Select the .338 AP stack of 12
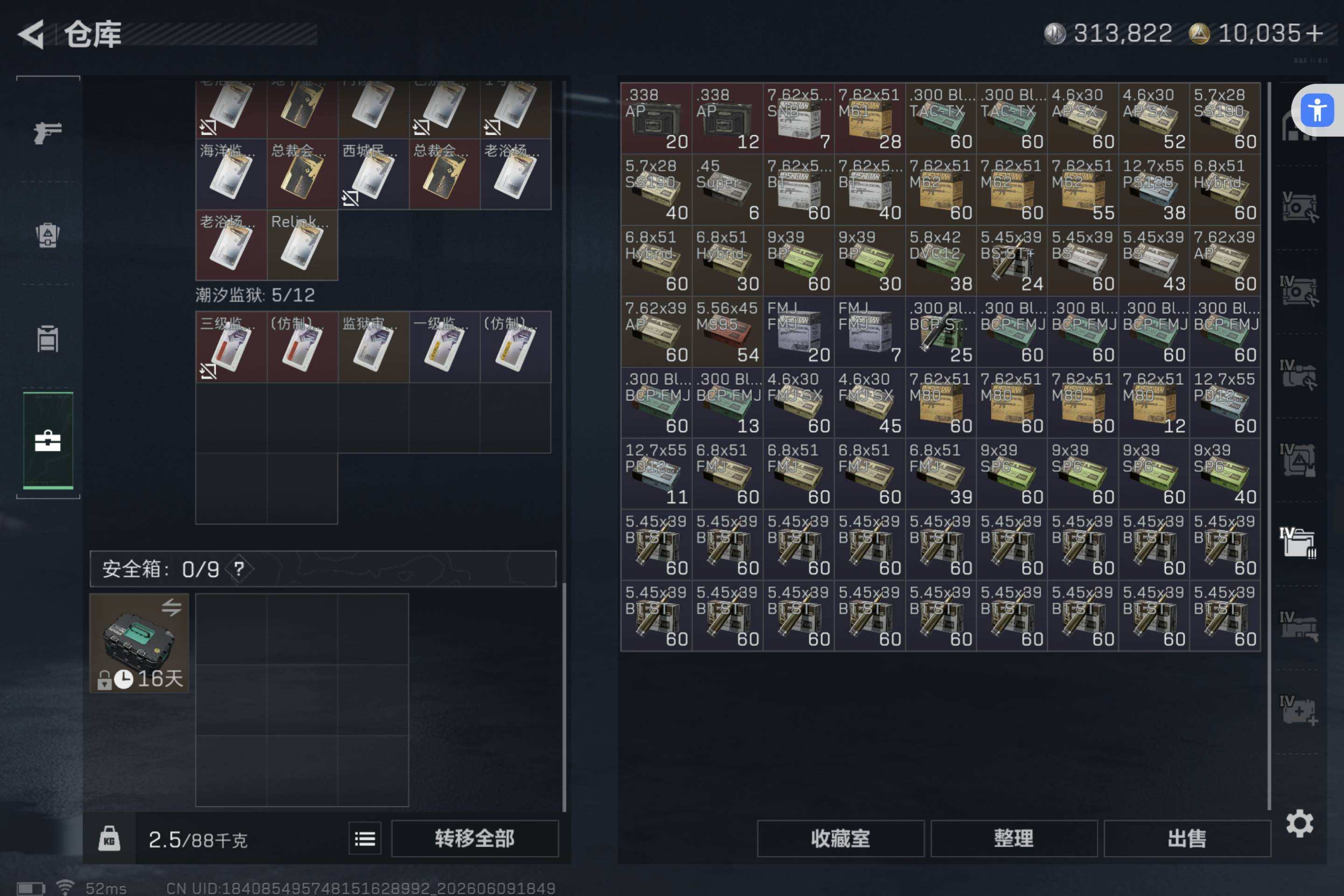1344x896 pixels. tap(728, 118)
